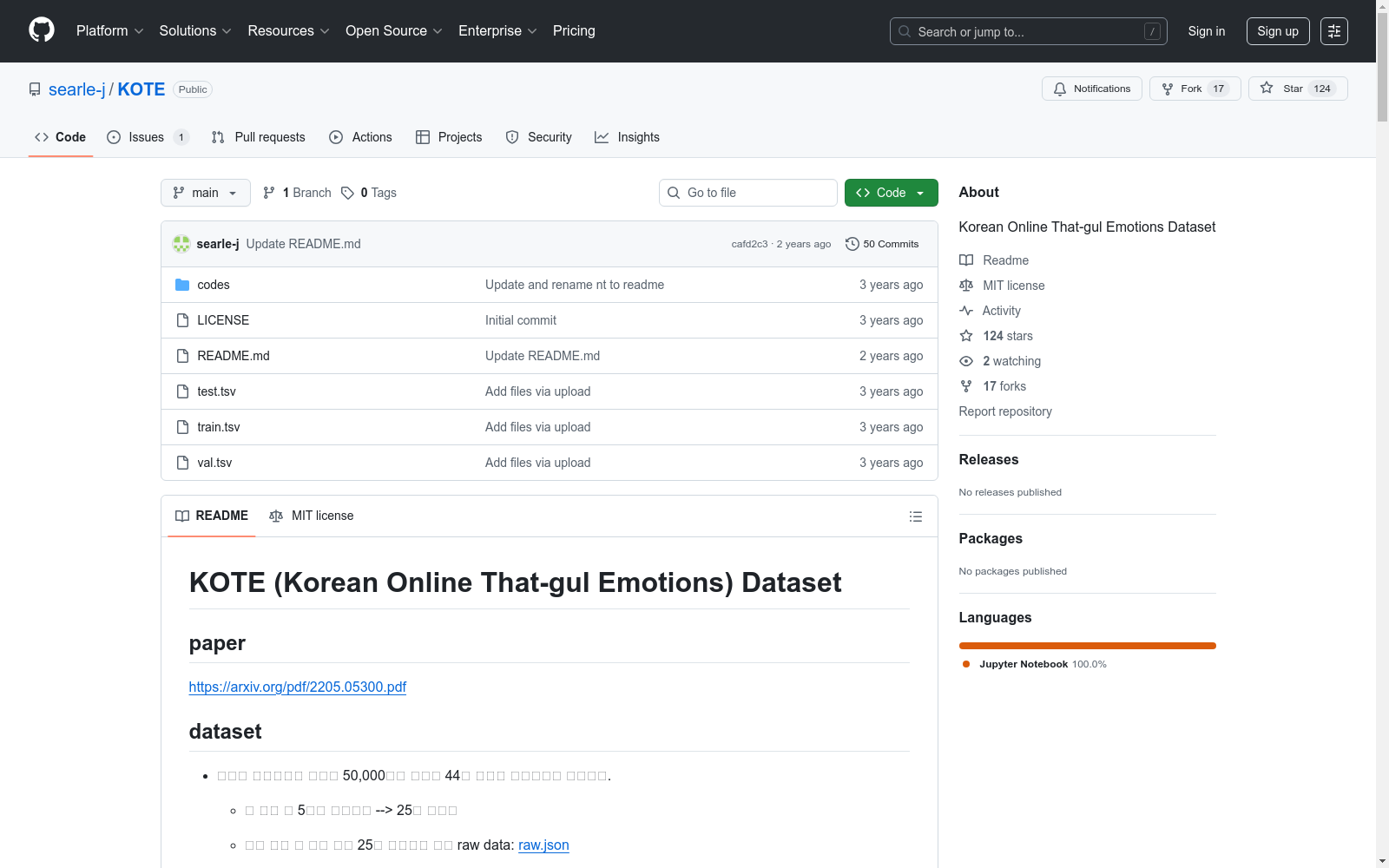Image resolution: width=1389 pixels, height=868 pixels.
Task: Click the searle-j avatar in commit row
Action: point(181,244)
